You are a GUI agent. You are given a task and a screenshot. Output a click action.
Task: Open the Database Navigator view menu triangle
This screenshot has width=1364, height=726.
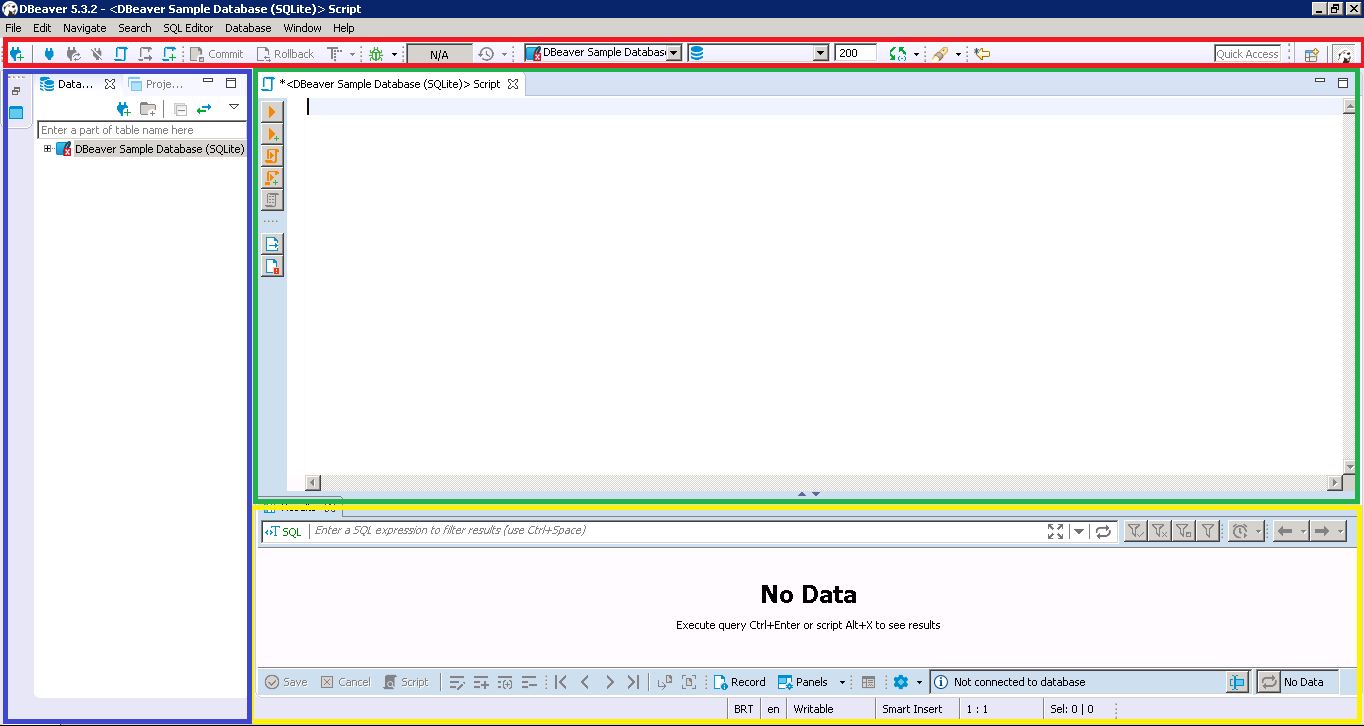tap(234, 107)
